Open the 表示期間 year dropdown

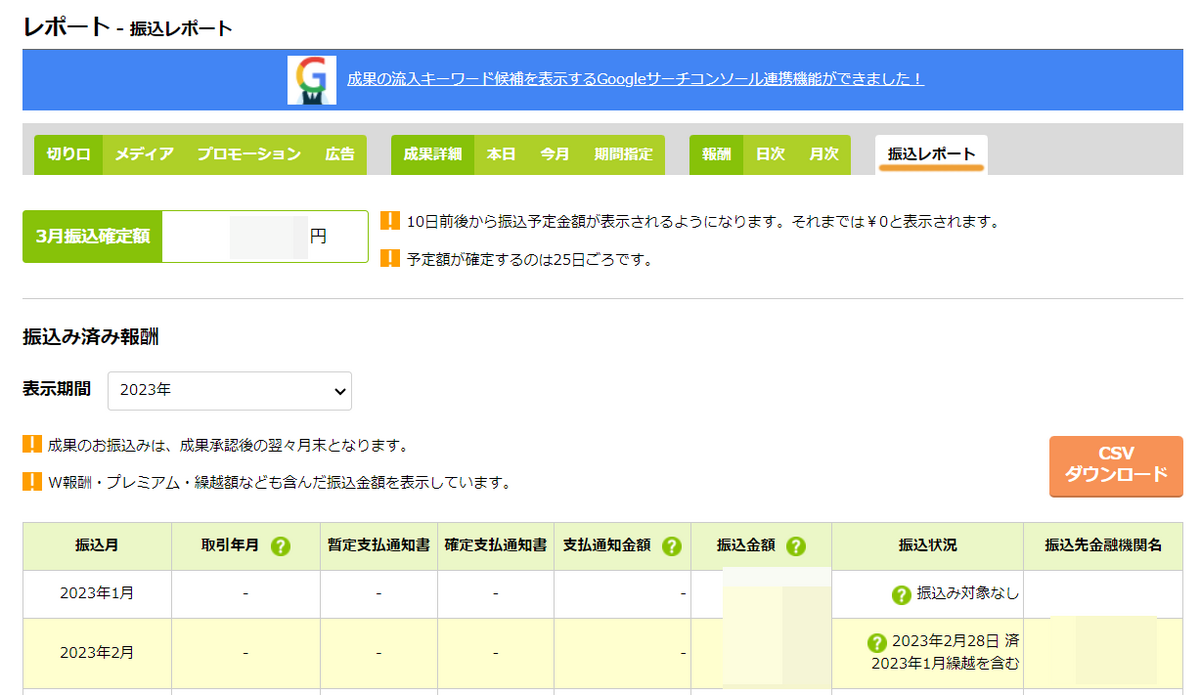pyautogui.click(x=229, y=390)
